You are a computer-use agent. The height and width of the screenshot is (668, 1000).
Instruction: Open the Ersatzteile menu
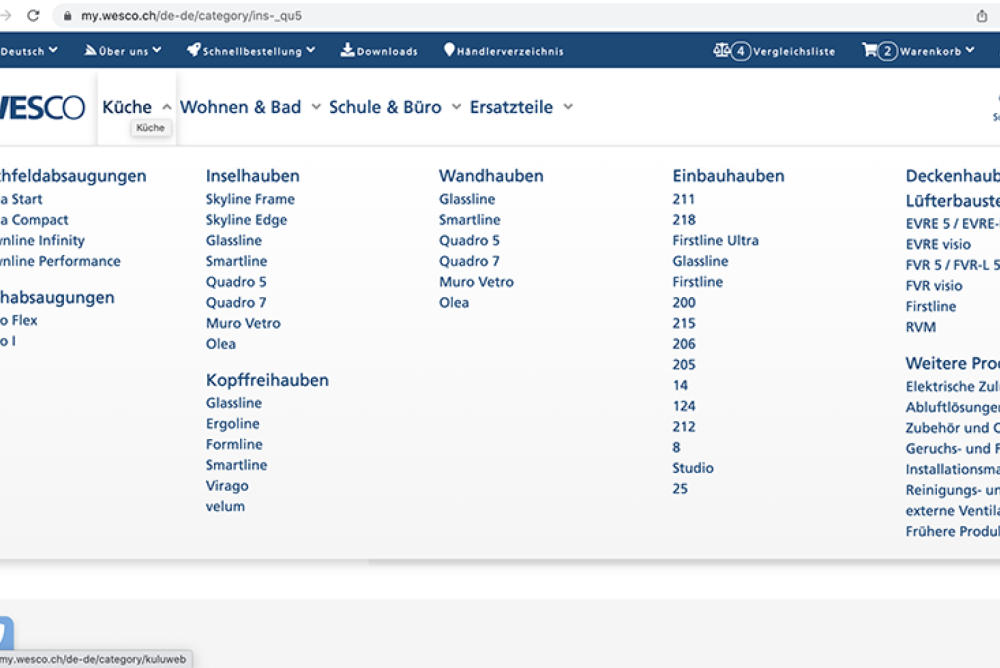click(x=521, y=107)
